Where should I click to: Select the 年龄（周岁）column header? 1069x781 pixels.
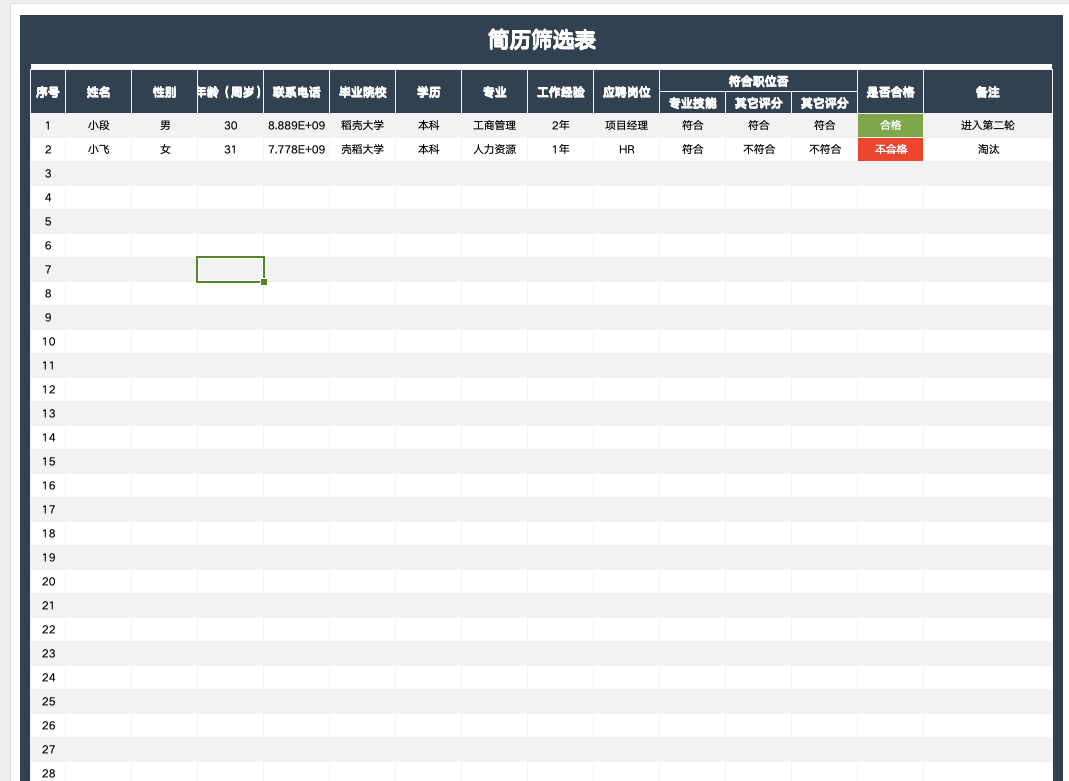[x=230, y=92]
